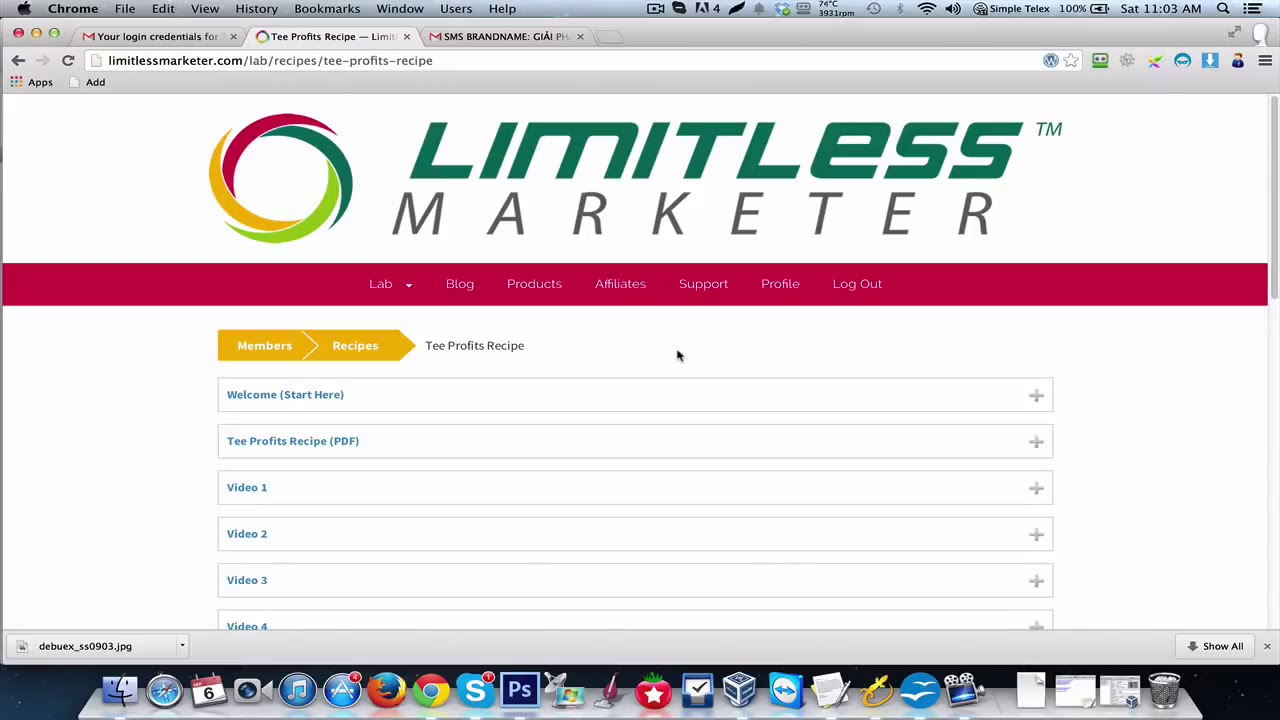This screenshot has width=1280, height=720.
Task: Open the Support link
Action: (x=703, y=284)
